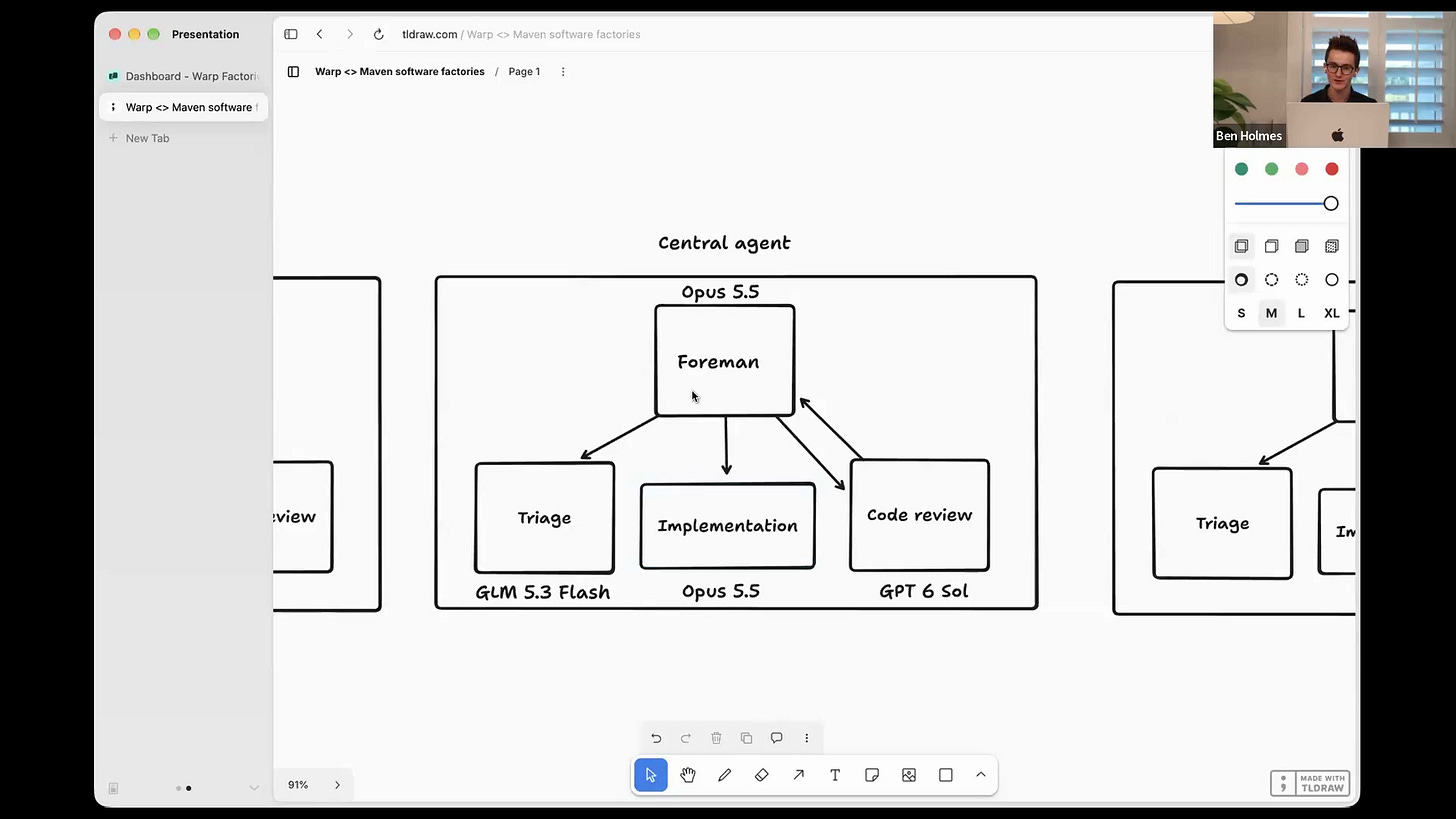
Task: Click the Made with tldraw badge
Action: click(x=1310, y=783)
